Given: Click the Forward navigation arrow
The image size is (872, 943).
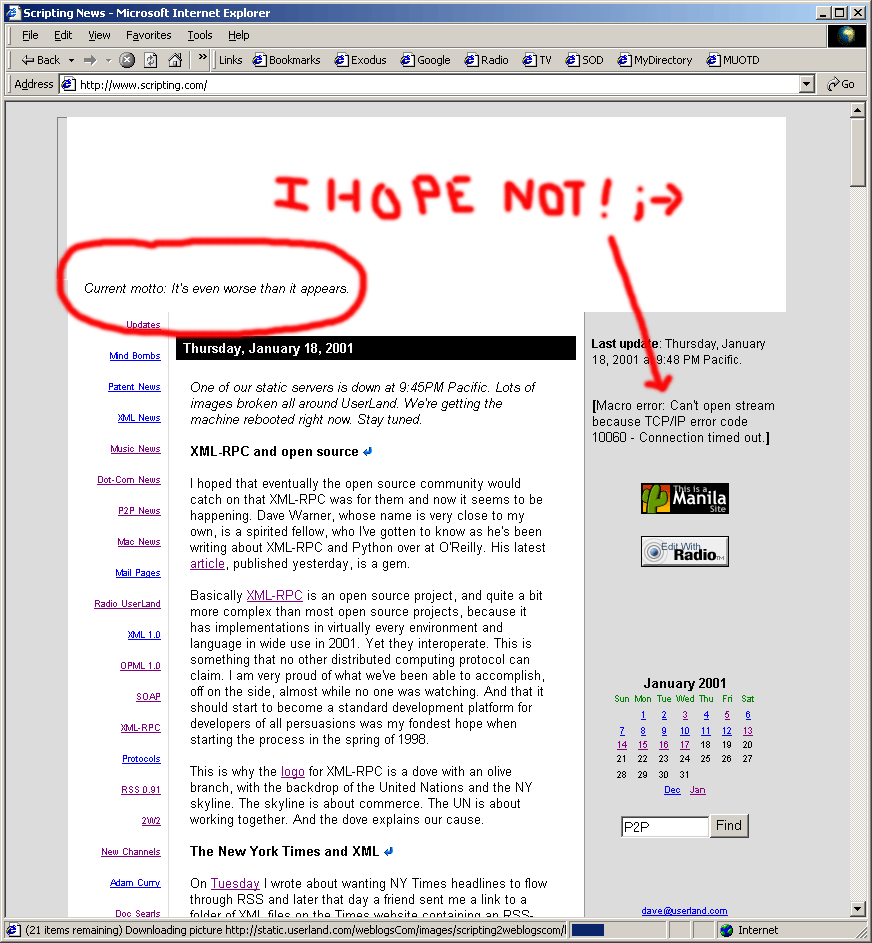Looking at the screenshot, I should (x=90, y=60).
